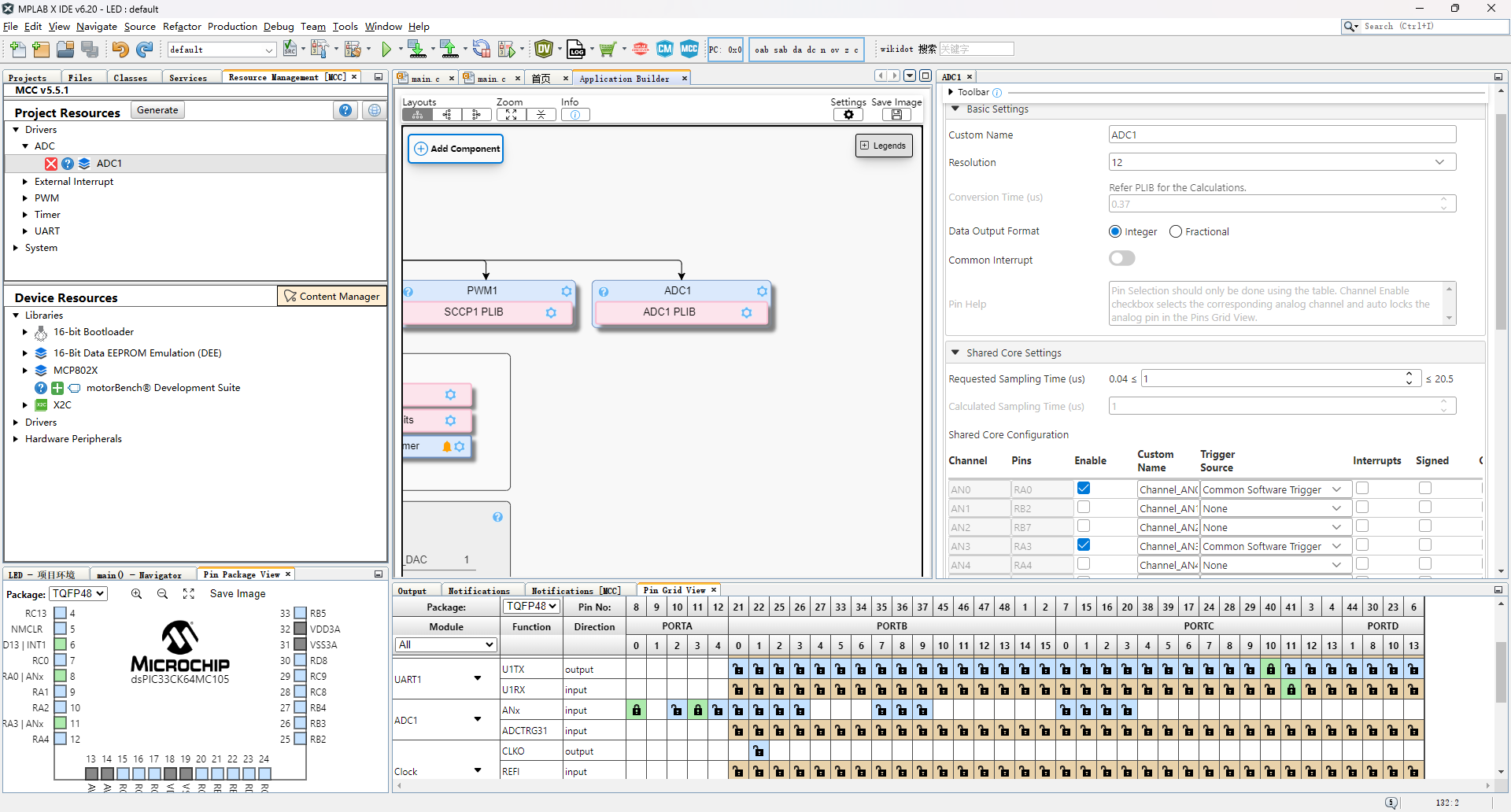Check AN1 channel Enable checkbox
The height and width of the screenshot is (812, 1511).
coord(1084,507)
